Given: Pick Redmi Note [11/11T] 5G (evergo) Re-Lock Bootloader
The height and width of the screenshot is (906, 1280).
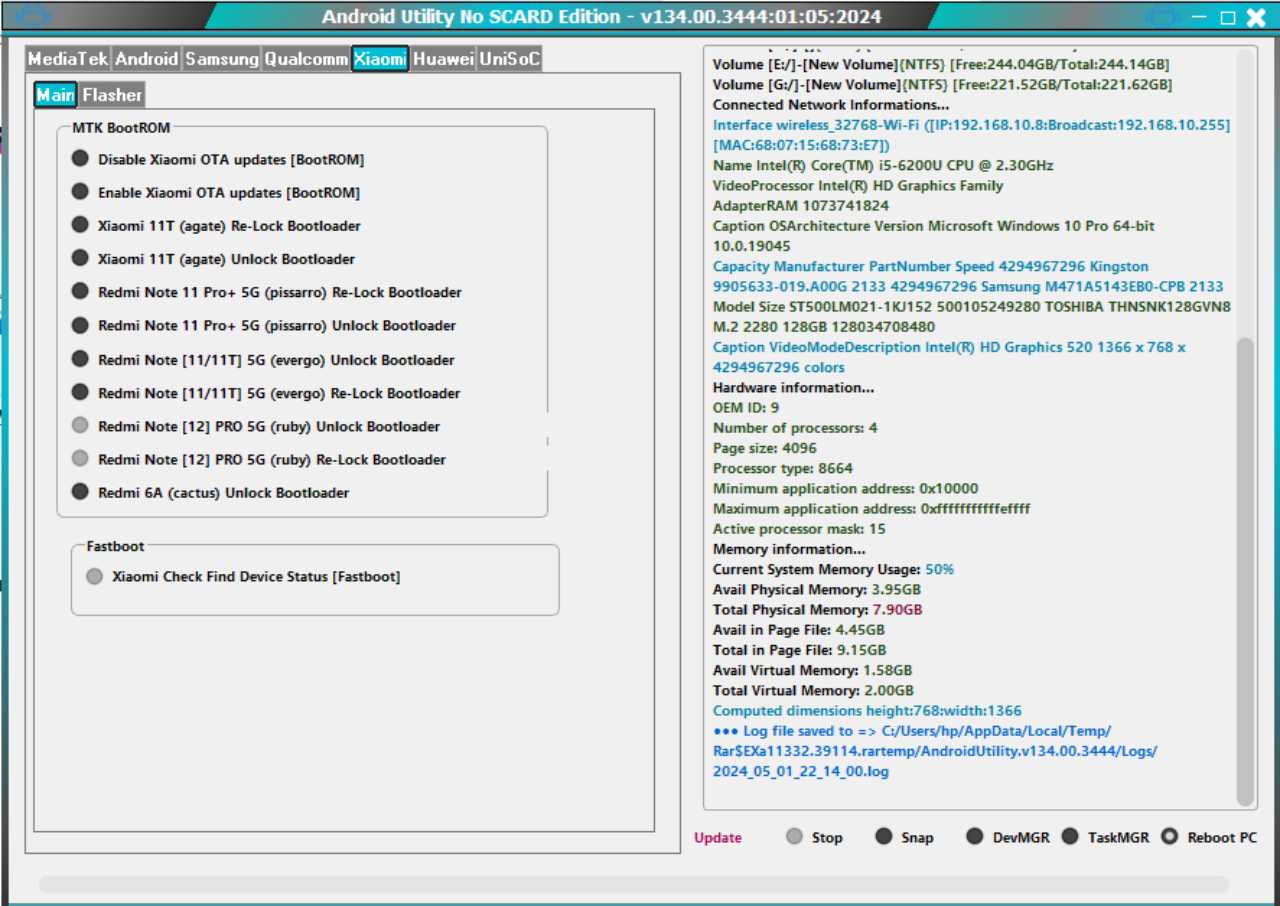Looking at the screenshot, I should [x=266, y=393].
